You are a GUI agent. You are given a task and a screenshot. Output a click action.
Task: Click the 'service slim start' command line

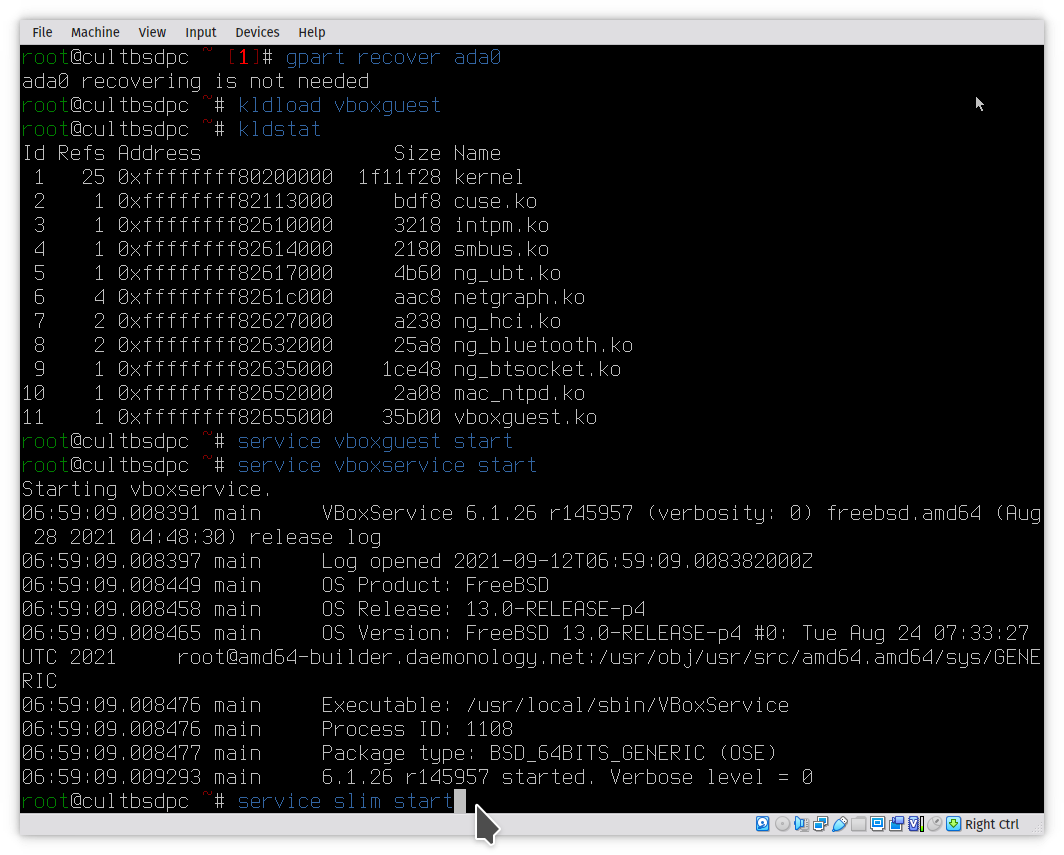coord(345,801)
